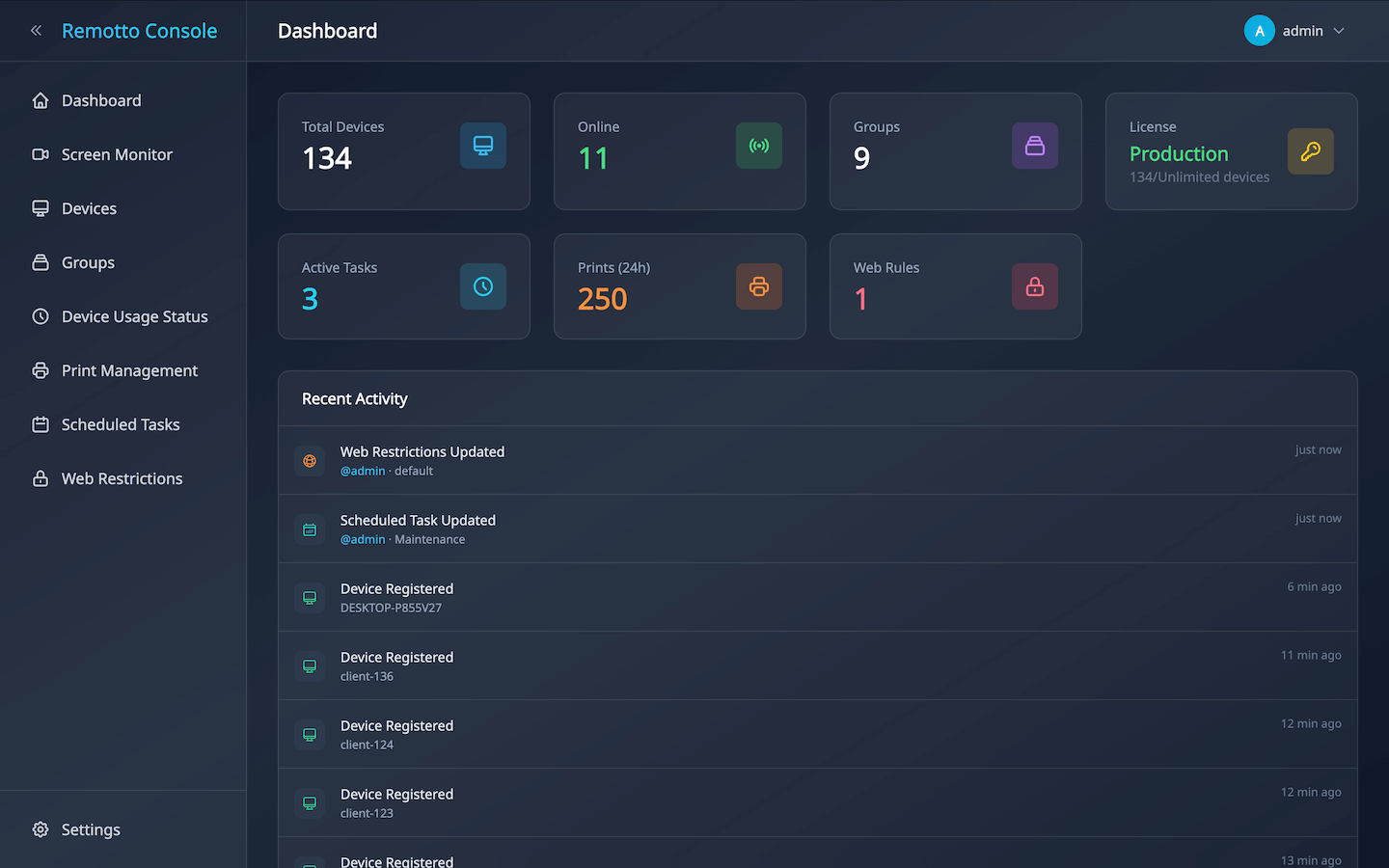Go to the Devices page
The width and height of the screenshot is (1389, 868).
click(x=89, y=208)
